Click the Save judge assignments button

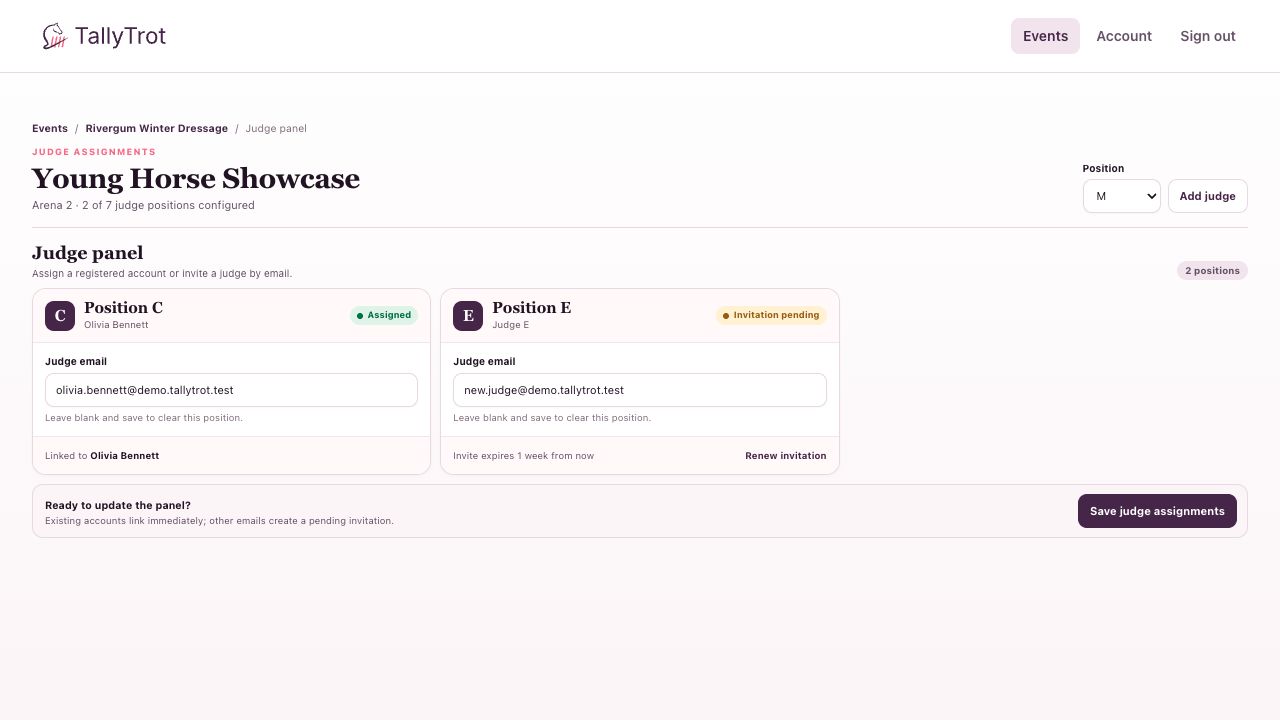point(1157,511)
